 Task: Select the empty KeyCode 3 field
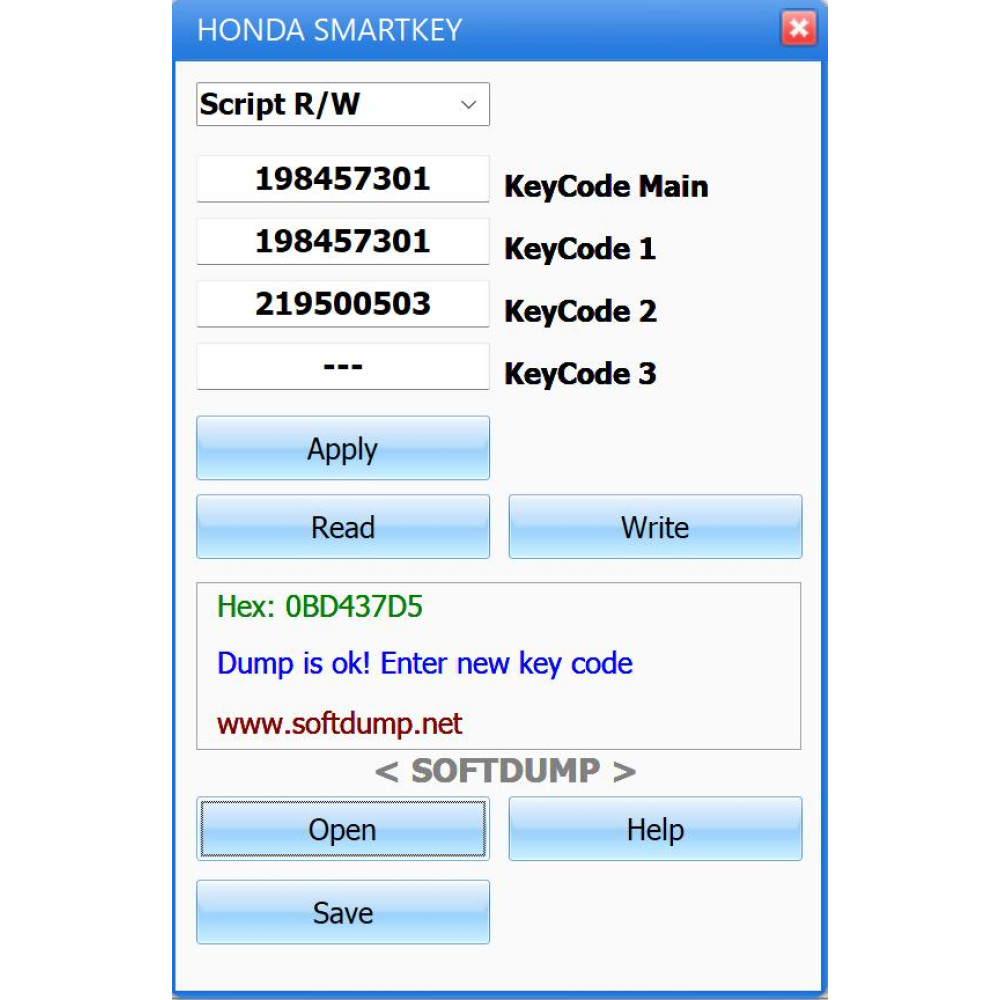(x=342, y=366)
